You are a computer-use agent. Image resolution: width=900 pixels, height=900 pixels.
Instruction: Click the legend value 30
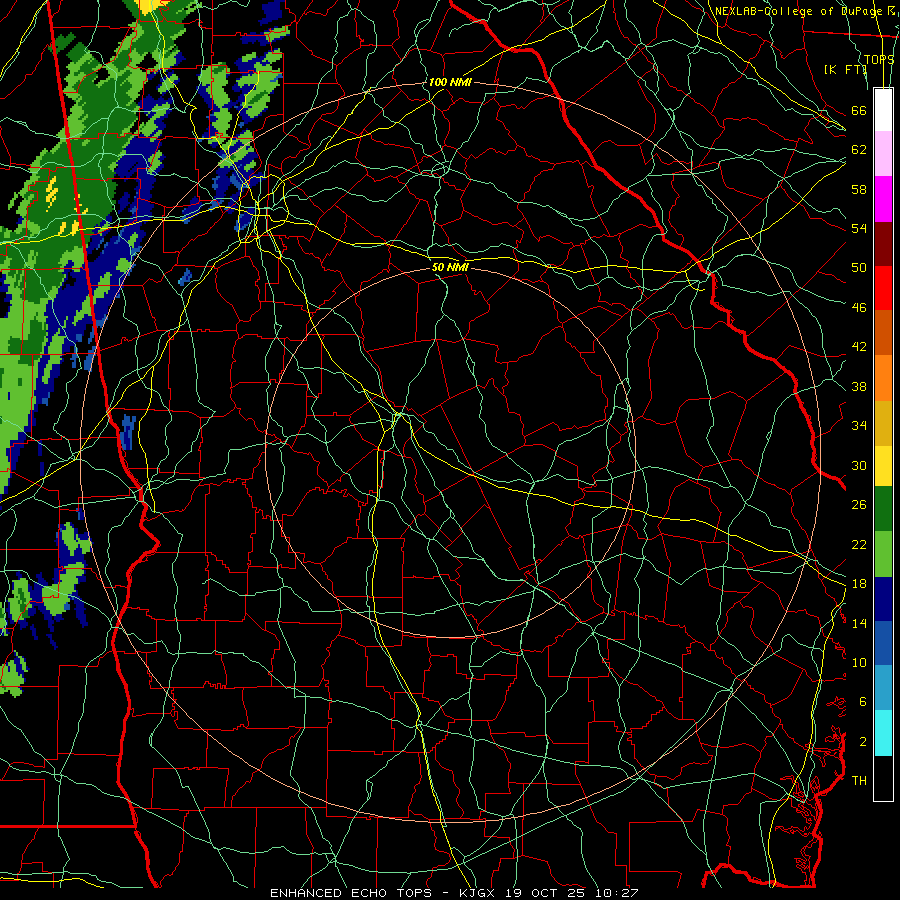tap(859, 465)
